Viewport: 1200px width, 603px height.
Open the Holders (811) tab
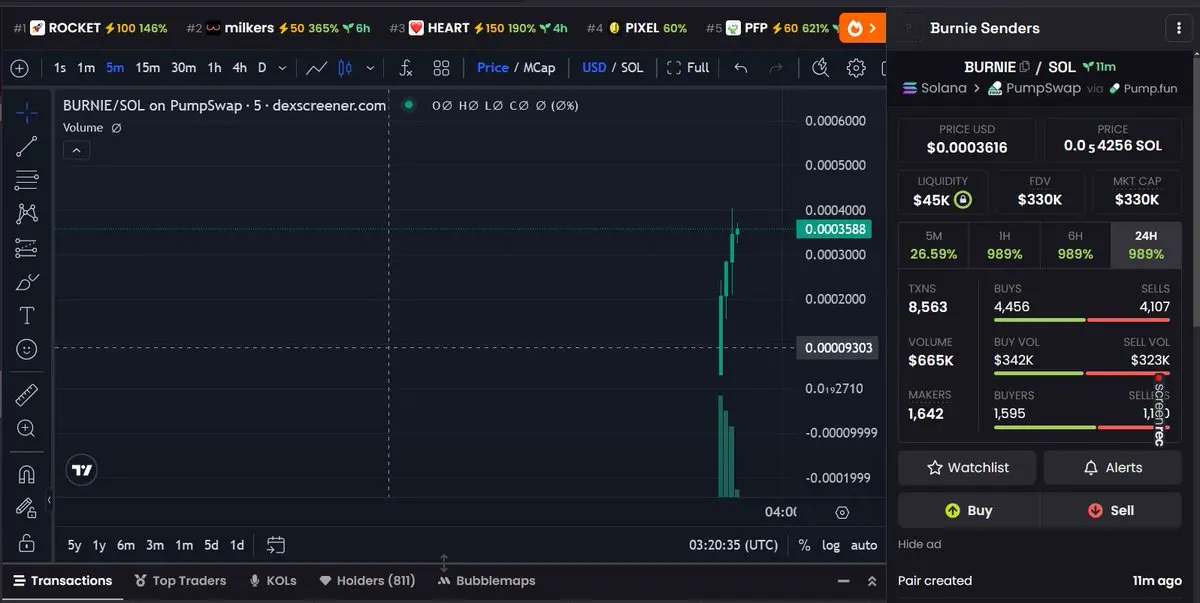coord(367,581)
